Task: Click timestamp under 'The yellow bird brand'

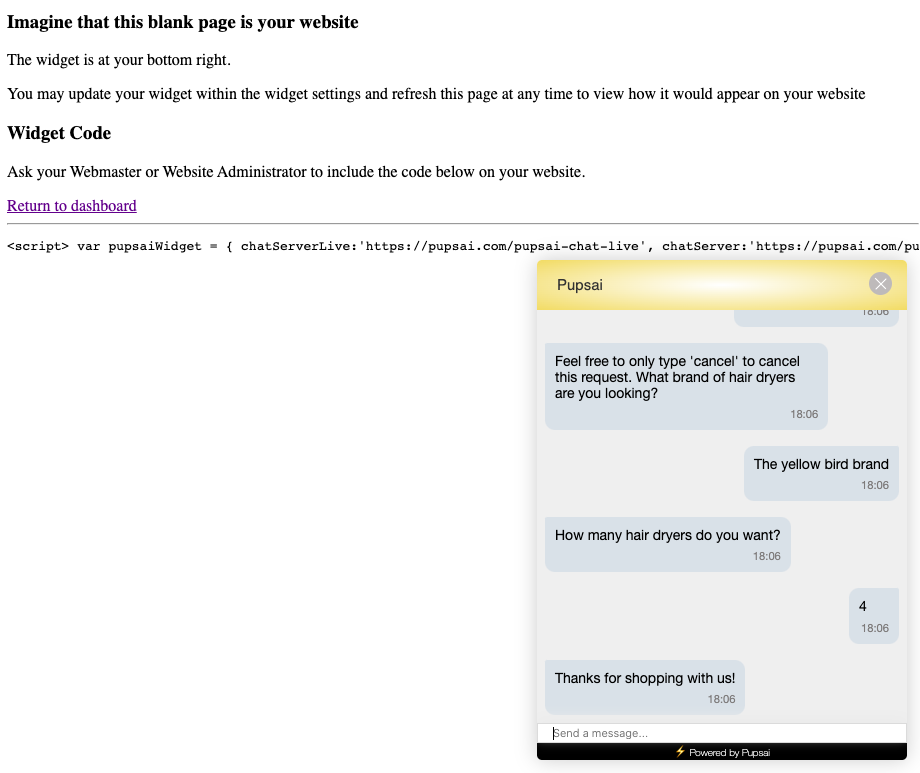Action: click(x=875, y=485)
